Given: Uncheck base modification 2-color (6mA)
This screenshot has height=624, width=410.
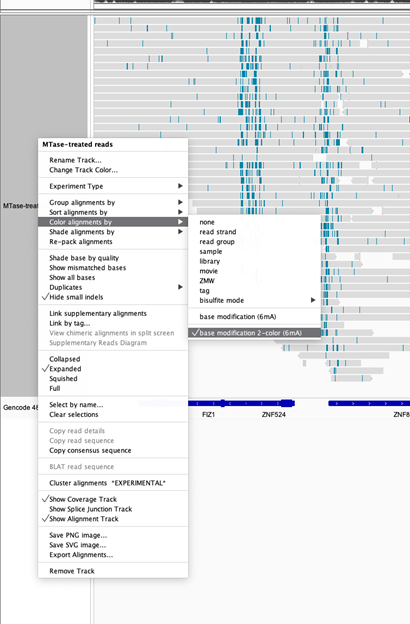Looking at the screenshot, I should click(254, 333).
